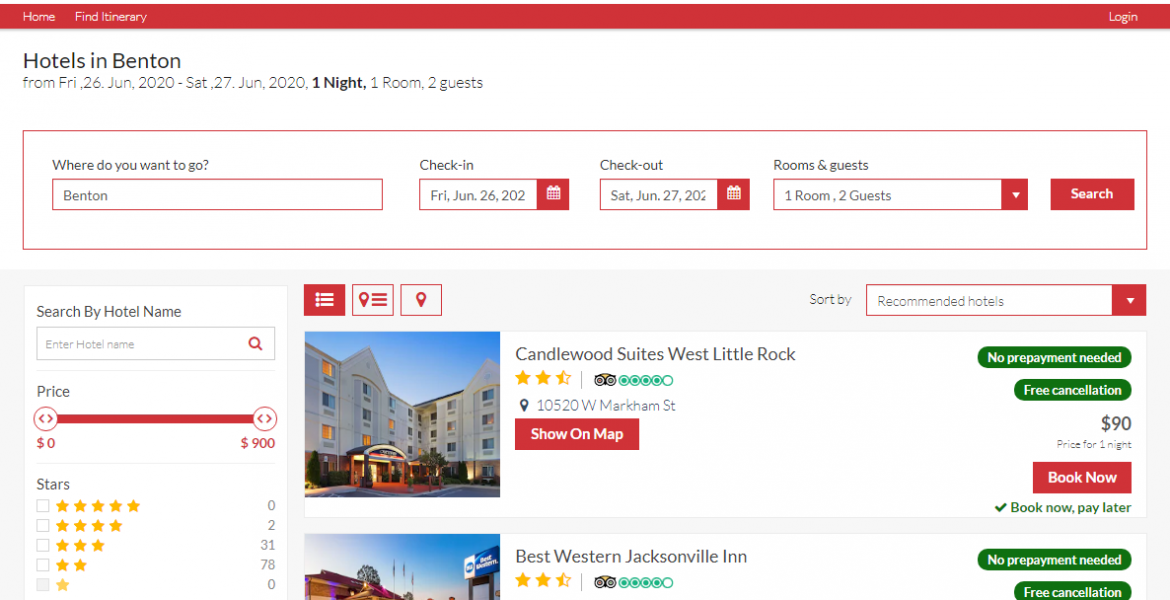Click Best Western TripAdvisor rating icon
1170x600 pixels.
click(x=633, y=582)
